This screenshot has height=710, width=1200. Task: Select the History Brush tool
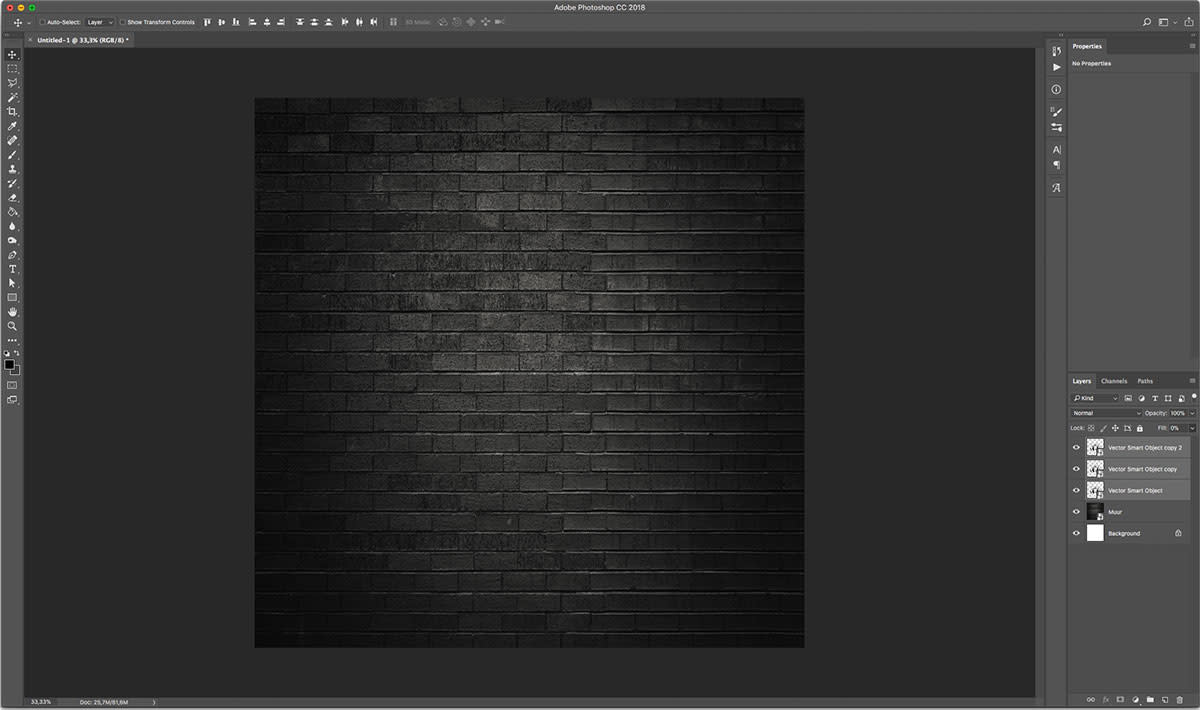point(13,184)
